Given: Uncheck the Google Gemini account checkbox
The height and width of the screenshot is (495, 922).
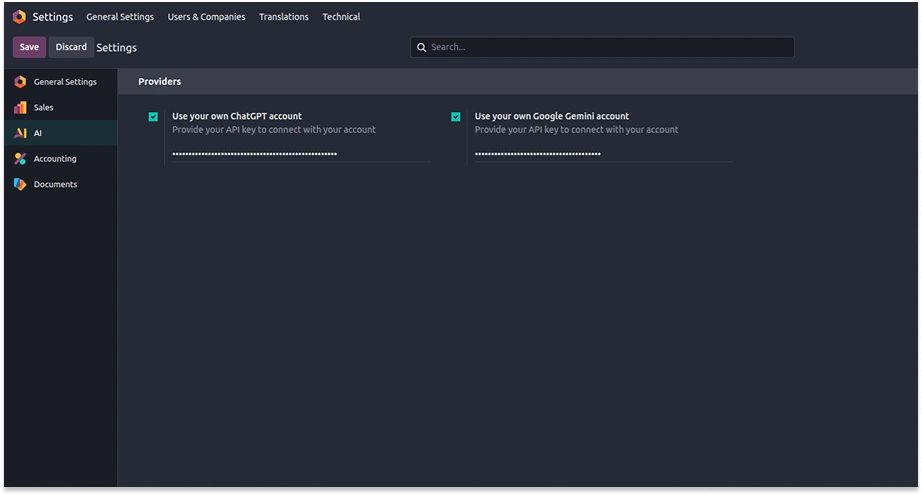Looking at the screenshot, I should [x=456, y=117].
